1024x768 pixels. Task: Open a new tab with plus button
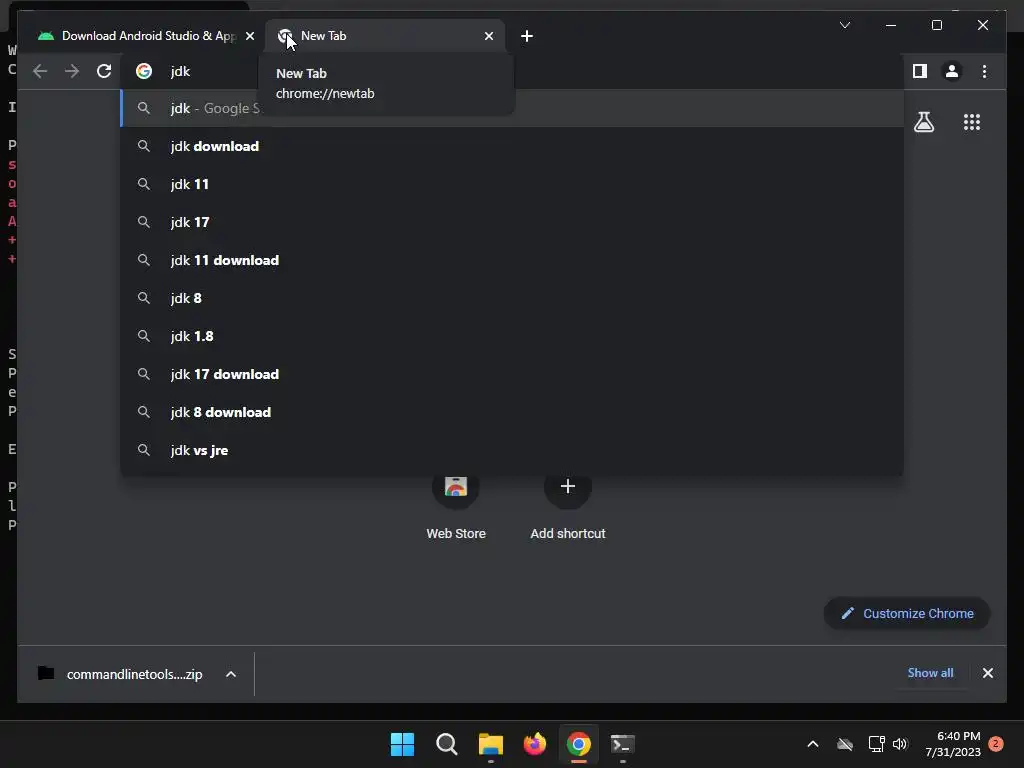527,36
